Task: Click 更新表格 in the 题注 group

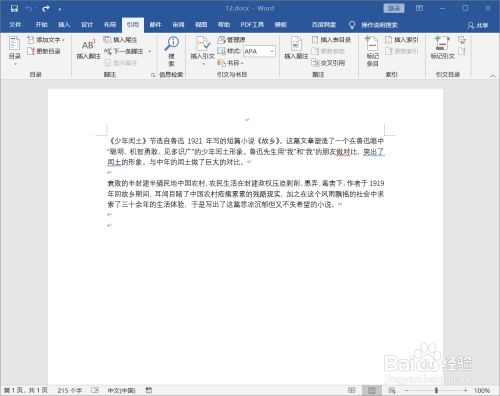Action: pos(328,51)
